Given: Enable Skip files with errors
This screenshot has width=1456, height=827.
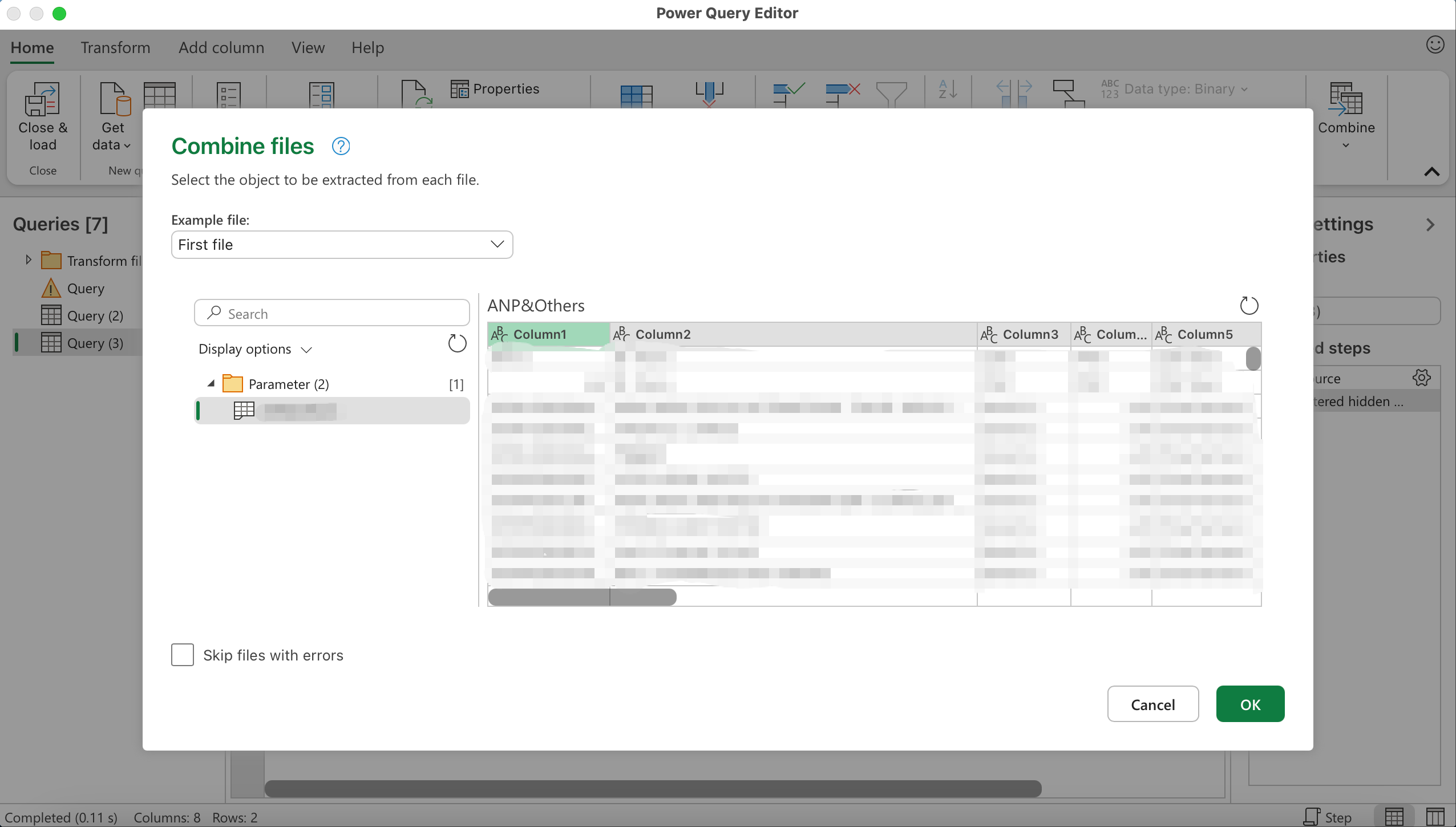Looking at the screenshot, I should [x=183, y=655].
